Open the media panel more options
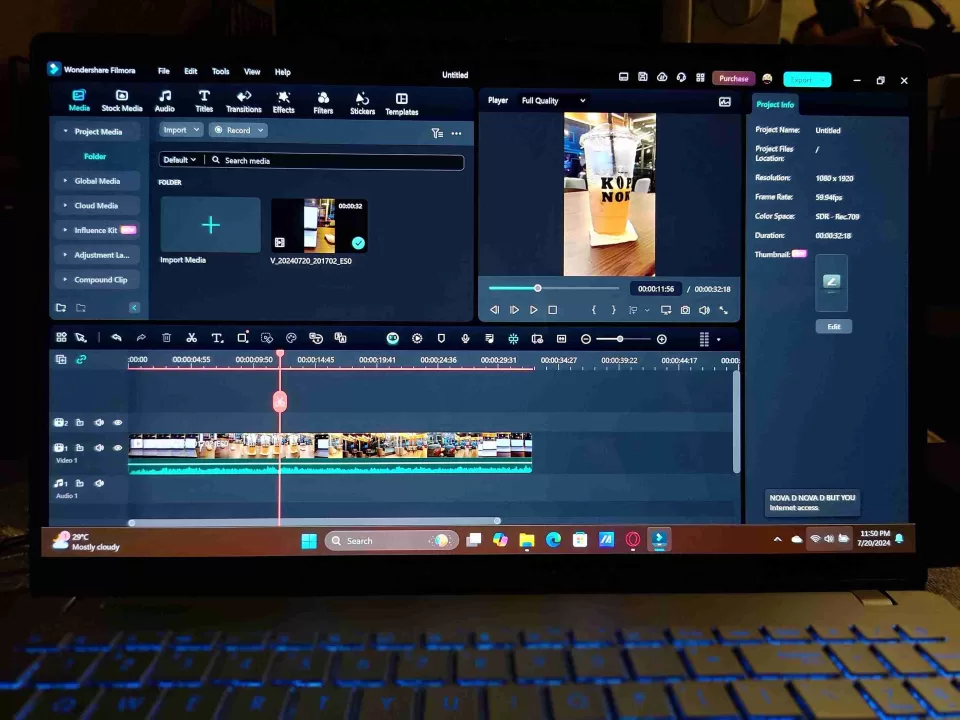Image resolution: width=960 pixels, height=720 pixels. coord(457,133)
